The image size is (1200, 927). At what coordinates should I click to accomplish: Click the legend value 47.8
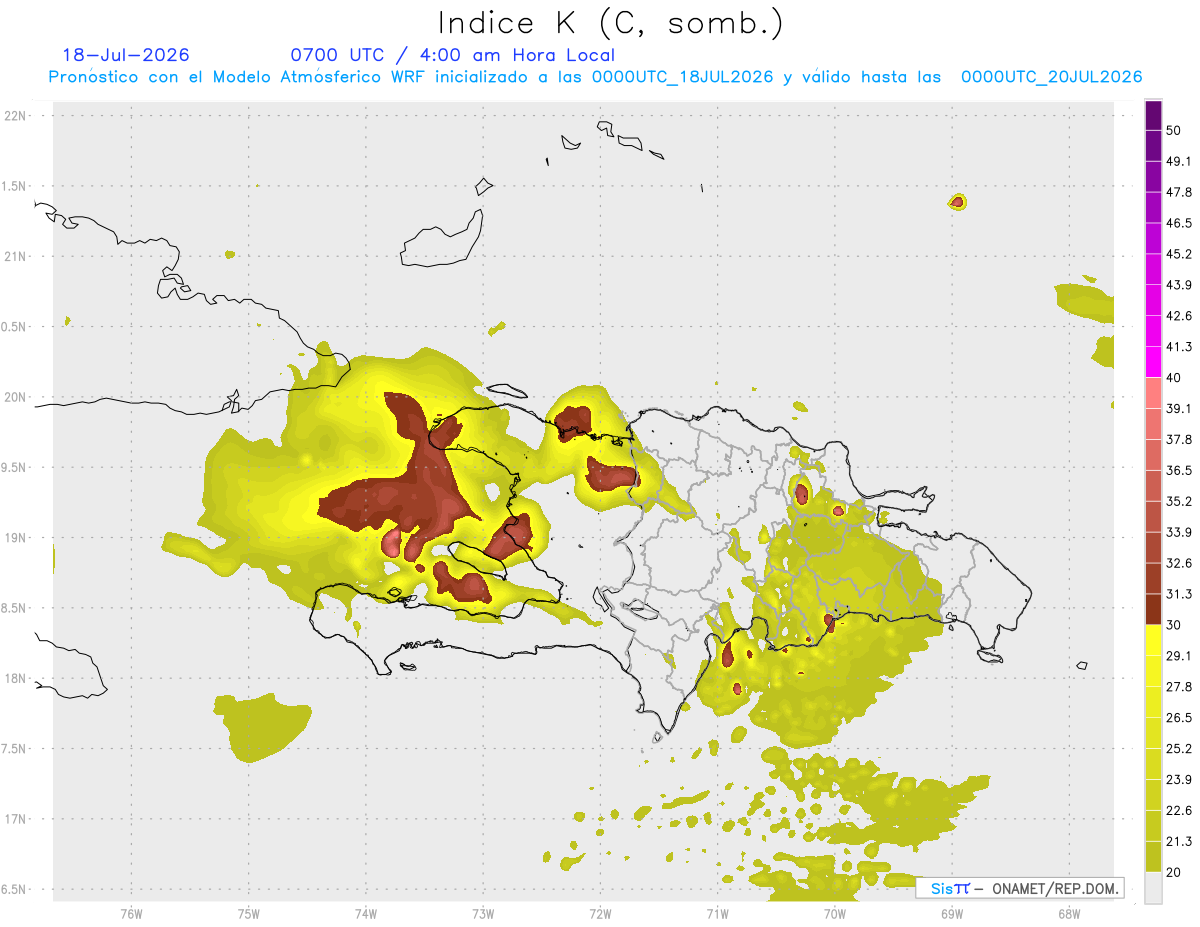tap(1179, 192)
